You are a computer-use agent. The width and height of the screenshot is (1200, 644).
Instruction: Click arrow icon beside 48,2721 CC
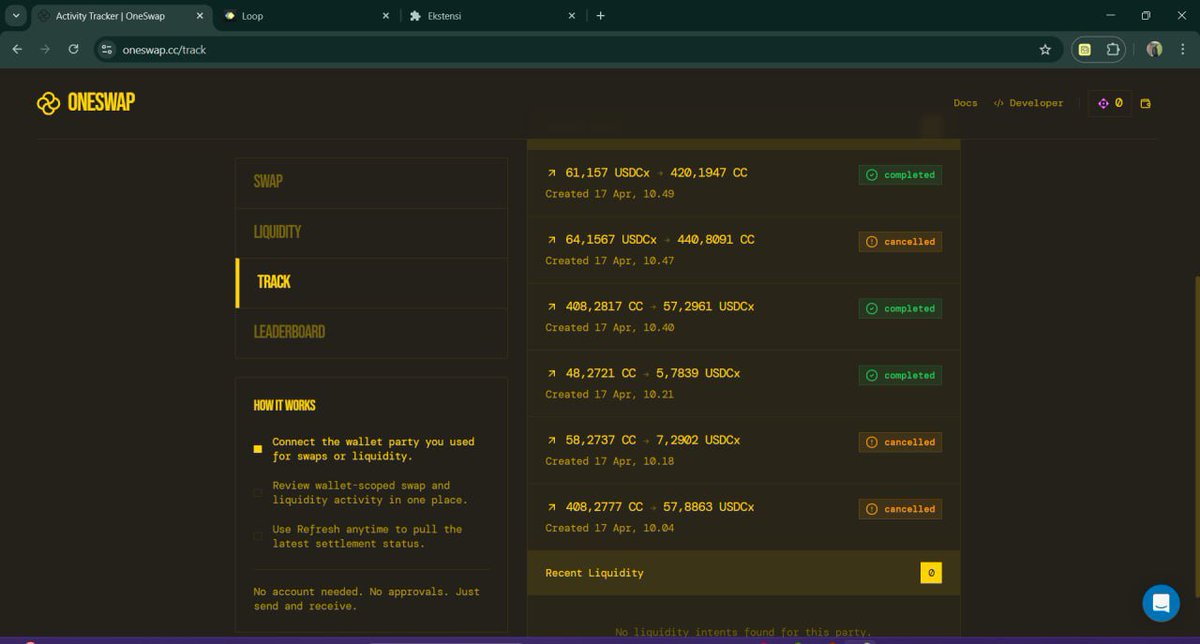pyautogui.click(x=551, y=374)
